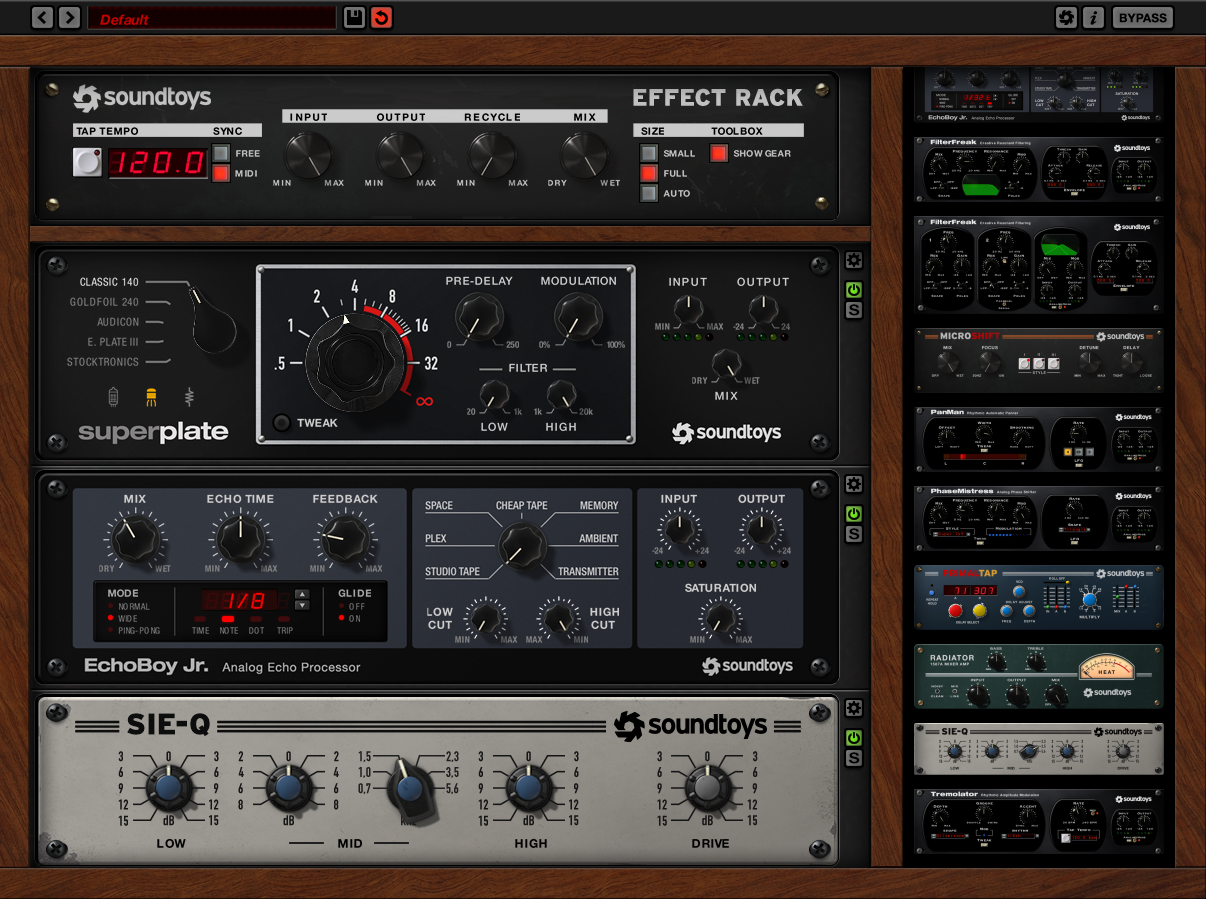Viewport: 1206px width, 899px height.
Task: Click the SIE-Q DRIVE knob
Action: (708, 789)
